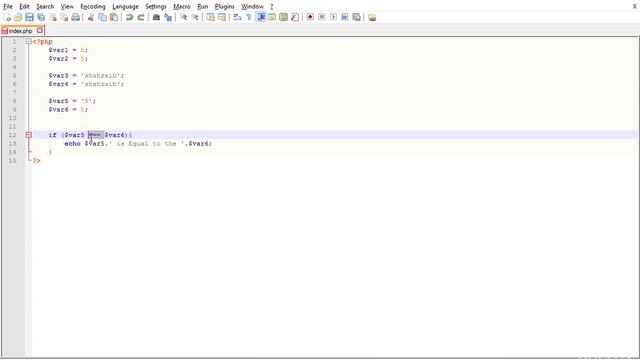The height and width of the screenshot is (360, 640).
Task: Toggle the function list icon
Action: (295, 17)
